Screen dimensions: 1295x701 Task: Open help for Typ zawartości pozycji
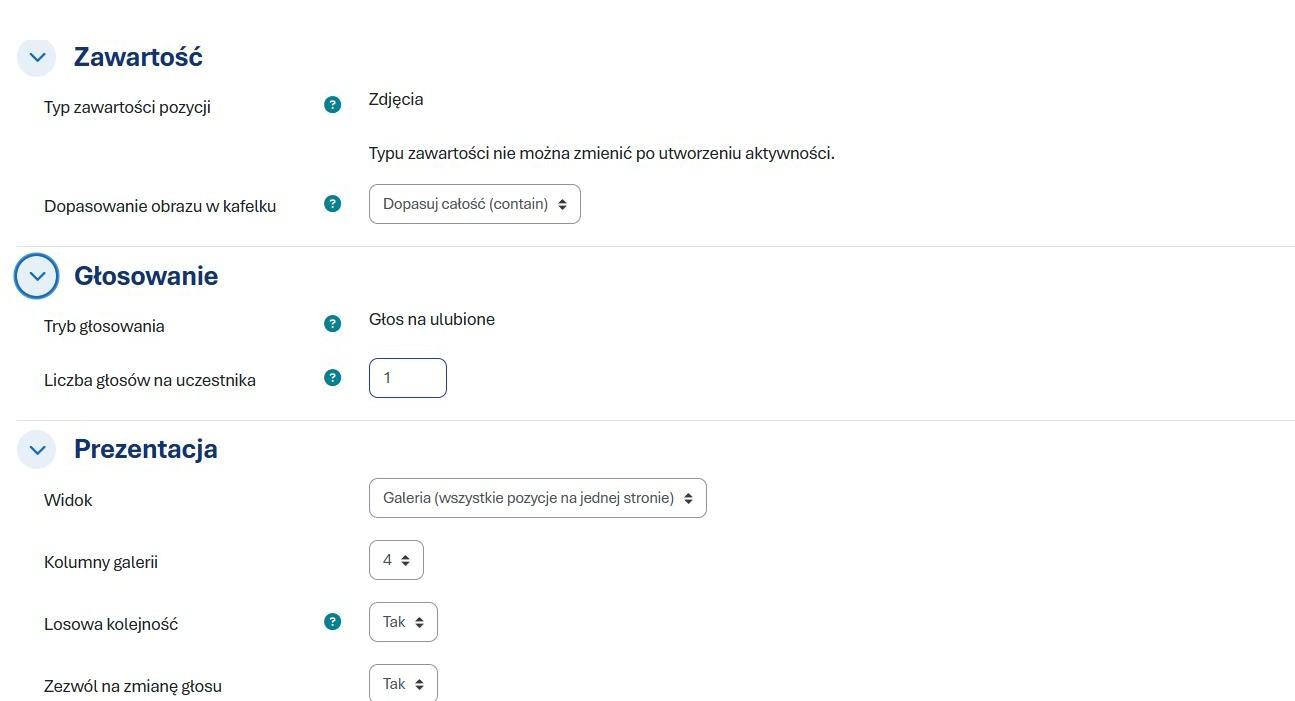pyautogui.click(x=333, y=104)
